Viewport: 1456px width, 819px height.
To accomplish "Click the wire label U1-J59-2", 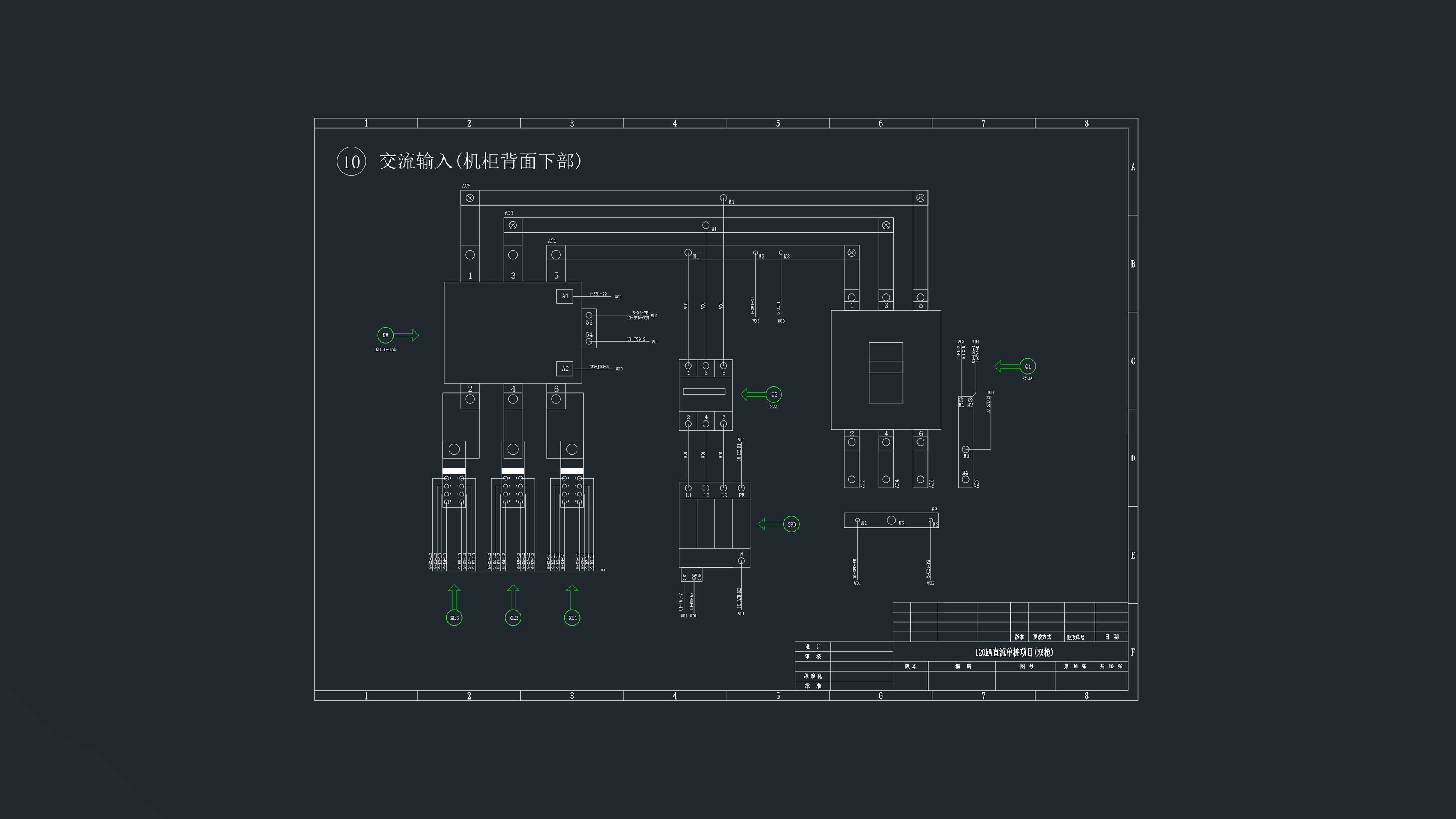I will [x=636, y=339].
